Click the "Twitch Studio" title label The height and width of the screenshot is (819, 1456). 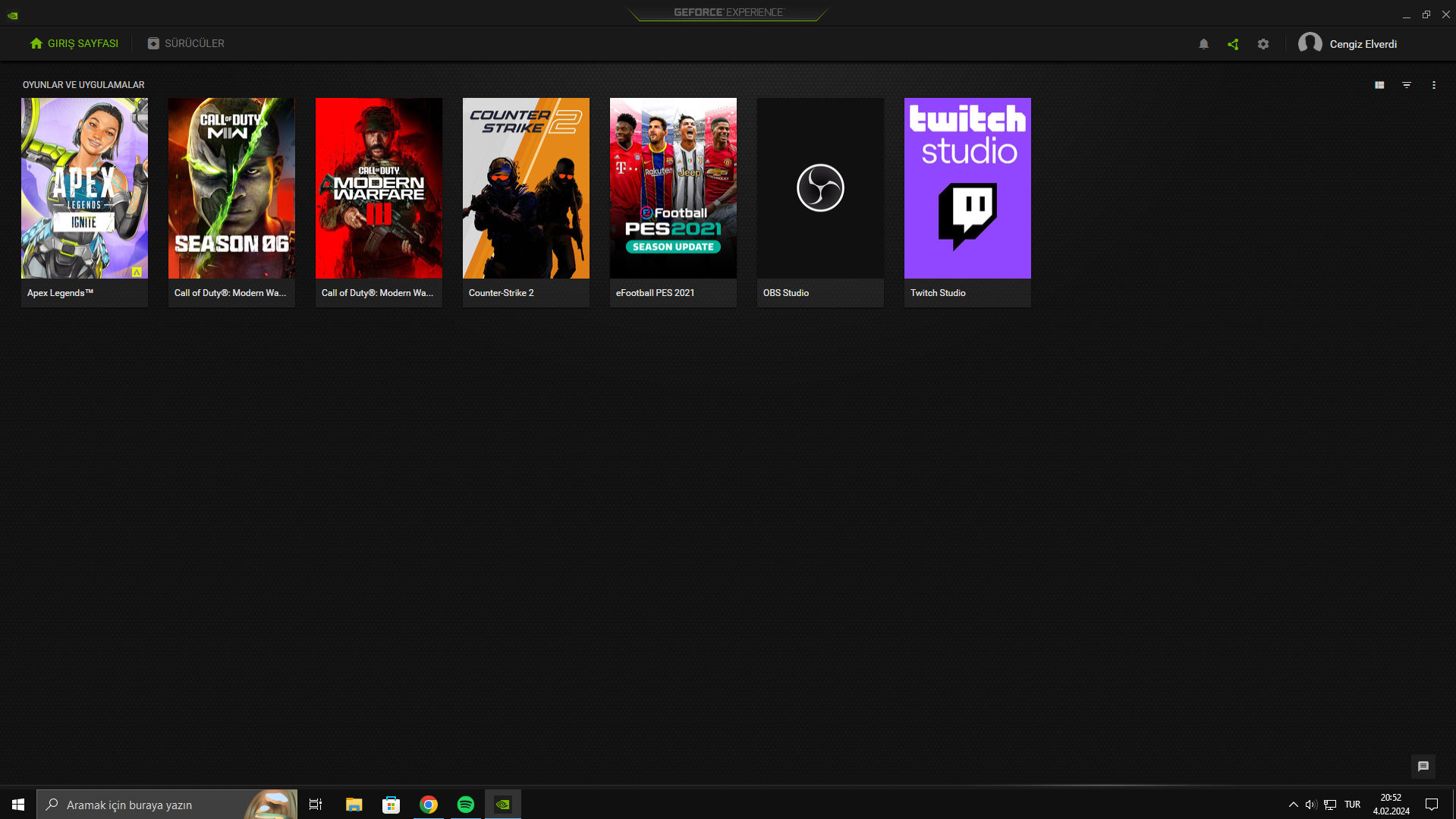coord(938,293)
